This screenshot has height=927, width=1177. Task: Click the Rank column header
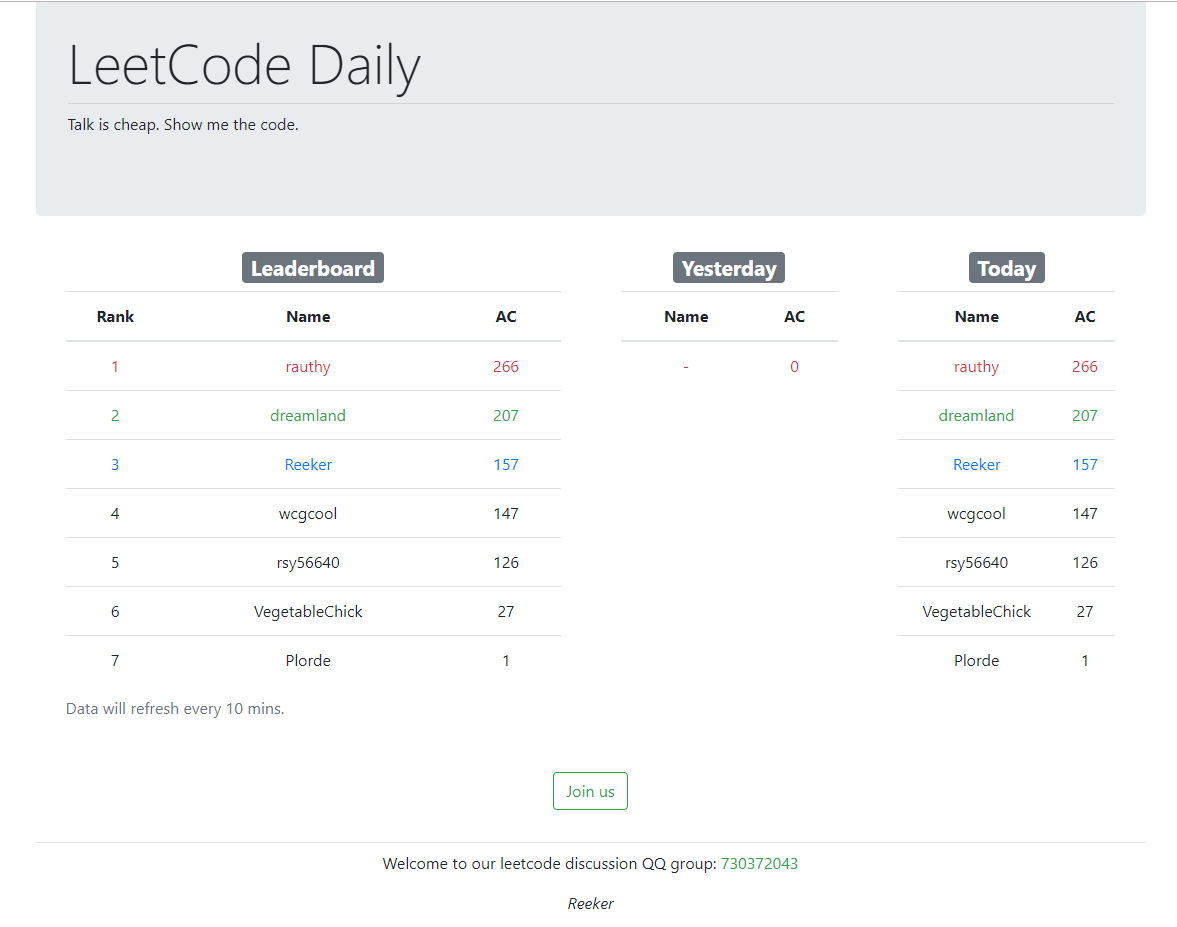click(115, 317)
